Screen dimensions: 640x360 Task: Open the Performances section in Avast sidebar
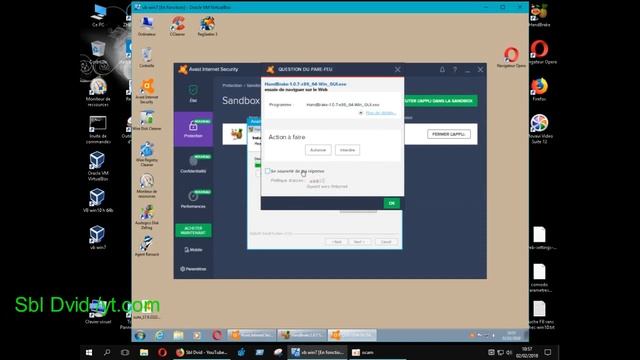pos(193,199)
